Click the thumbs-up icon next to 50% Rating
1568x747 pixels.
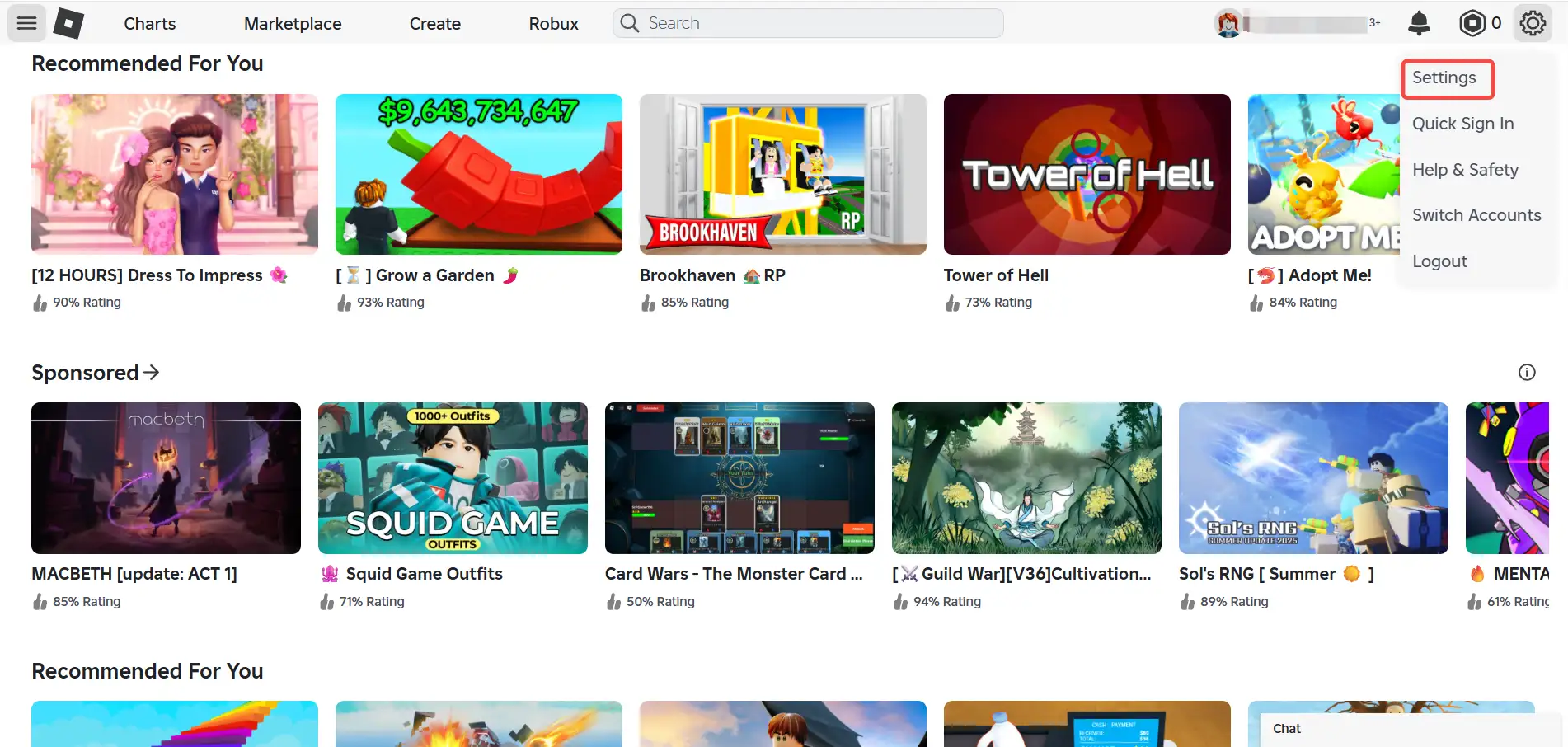pos(613,602)
